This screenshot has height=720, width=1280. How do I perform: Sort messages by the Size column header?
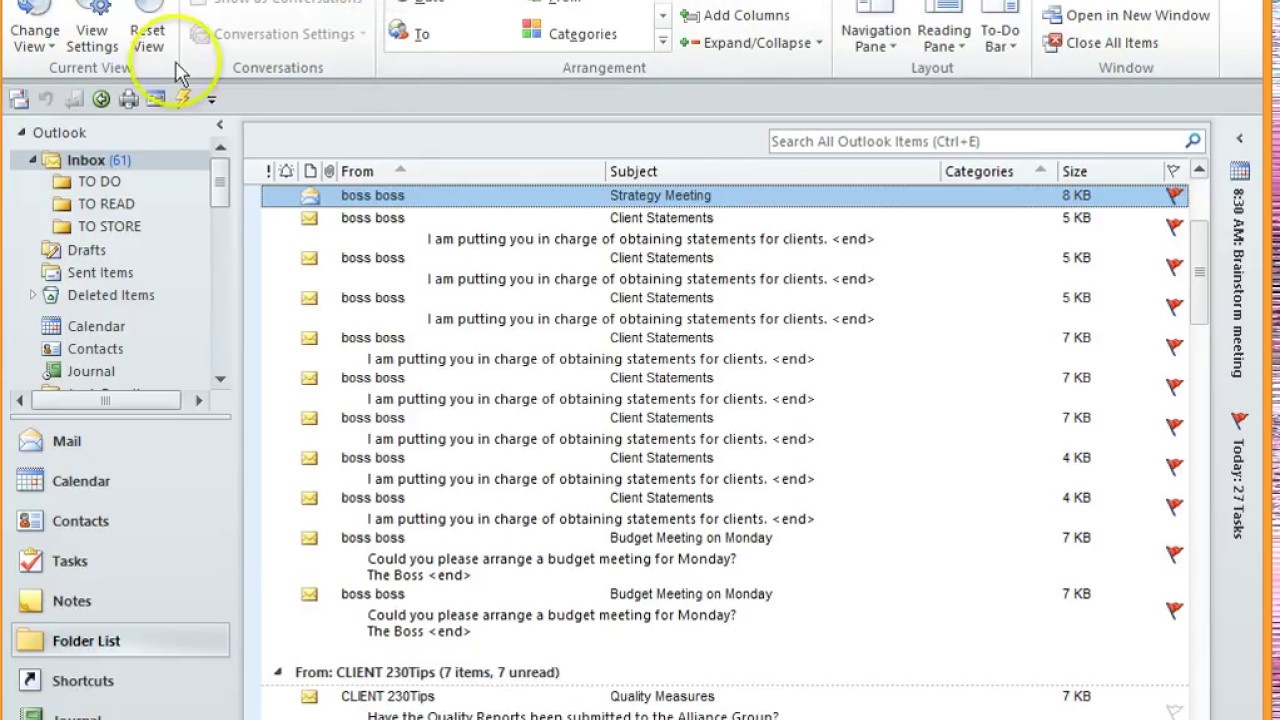(1109, 171)
